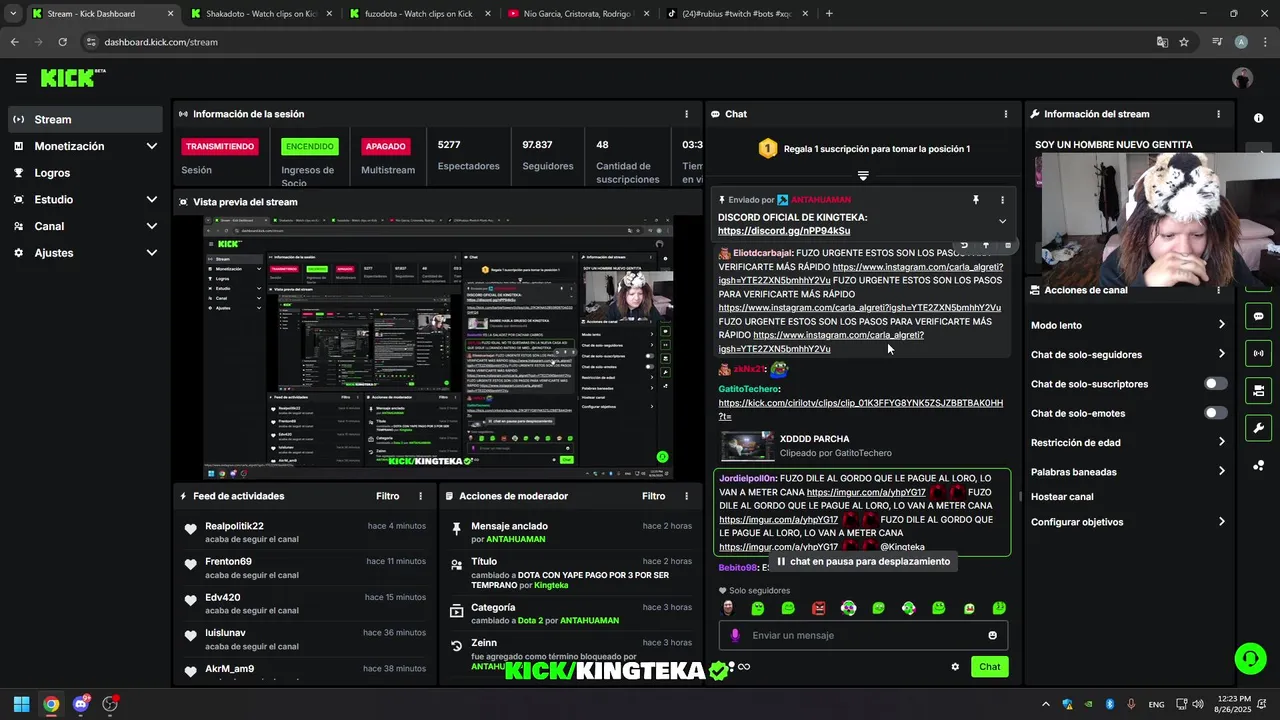Collapse the gift subscription banner arrow
1280x720 pixels.
coord(863,176)
